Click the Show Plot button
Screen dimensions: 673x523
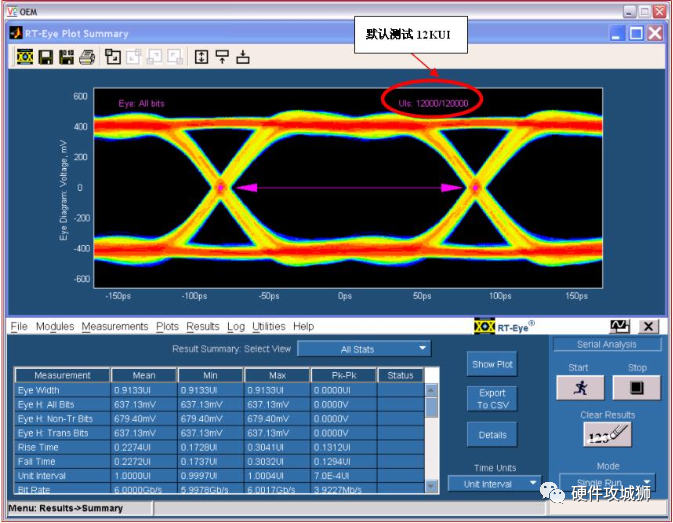(492, 365)
